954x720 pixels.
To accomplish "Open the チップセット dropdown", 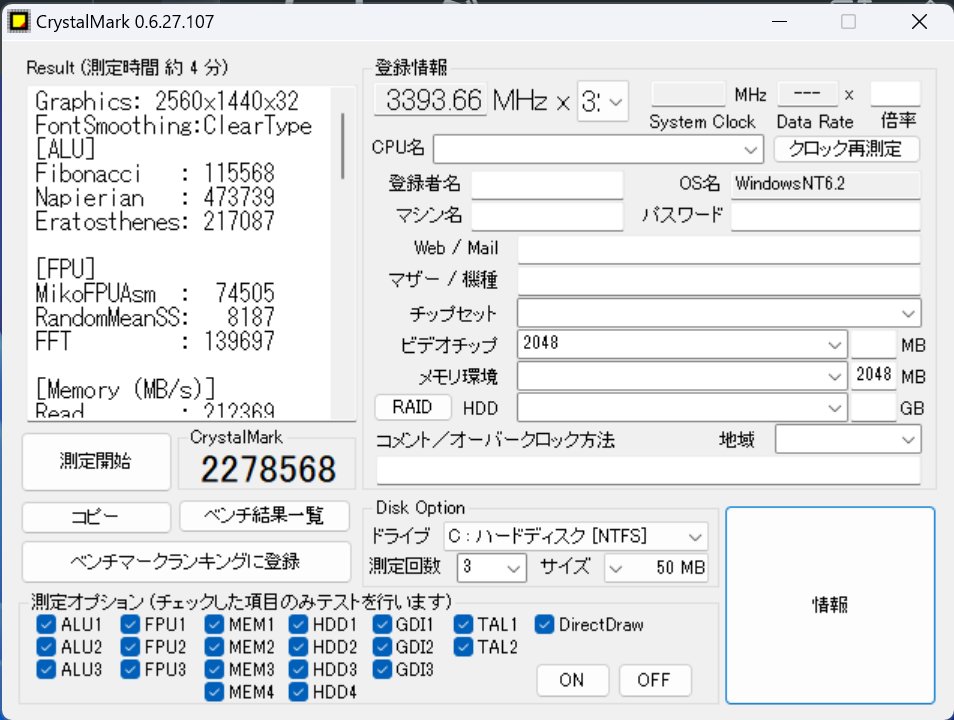I will [719, 313].
